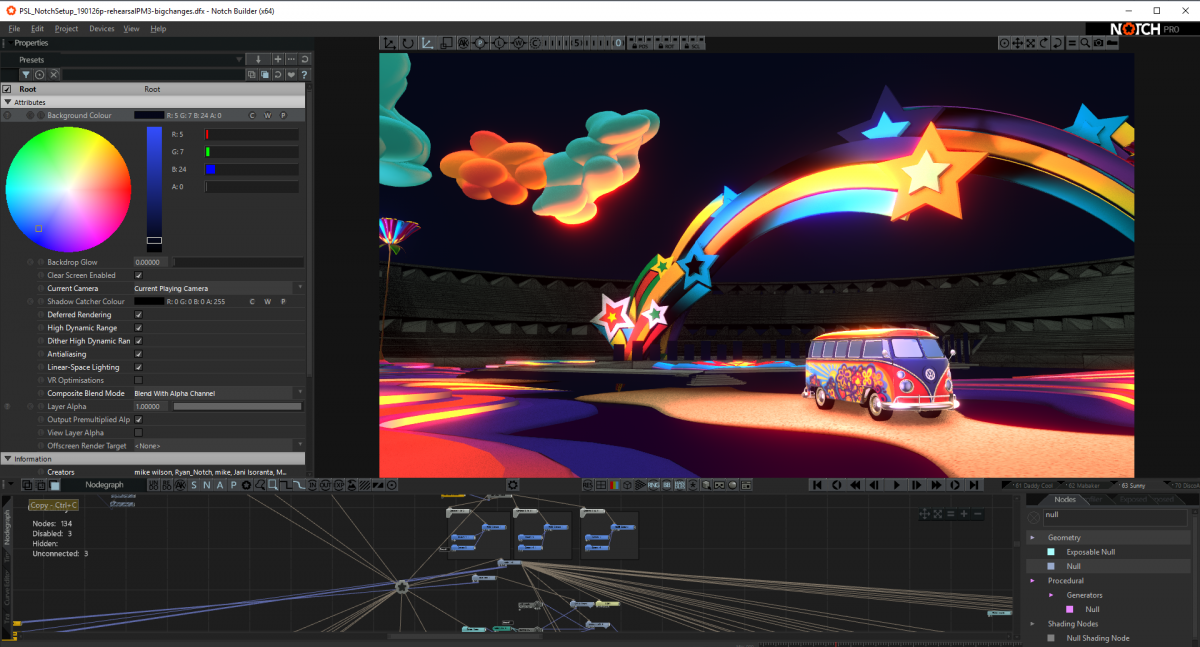Click the heart favourite icon in Properties
The width and height of the screenshot is (1200, 647).
click(291, 75)
